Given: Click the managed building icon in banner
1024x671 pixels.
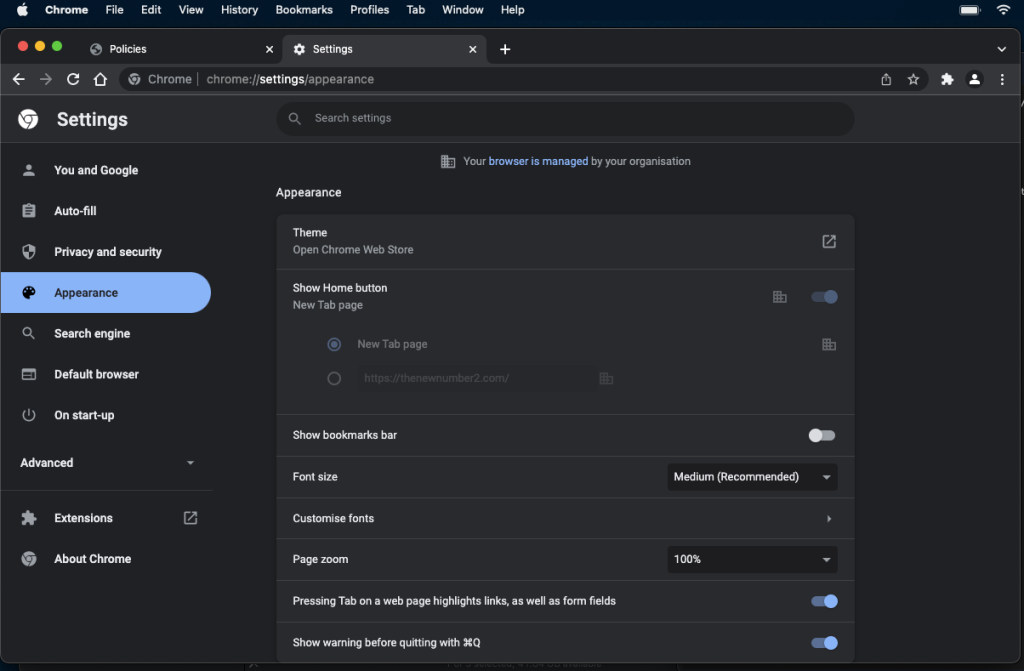Looking at the screenshot, I should pos(447,161).
